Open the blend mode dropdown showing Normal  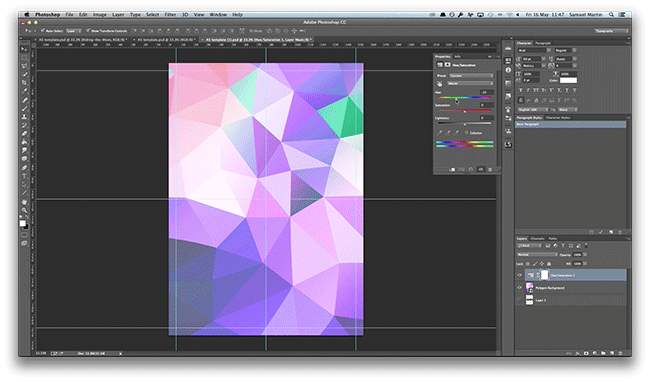click(x=536, y=254)
